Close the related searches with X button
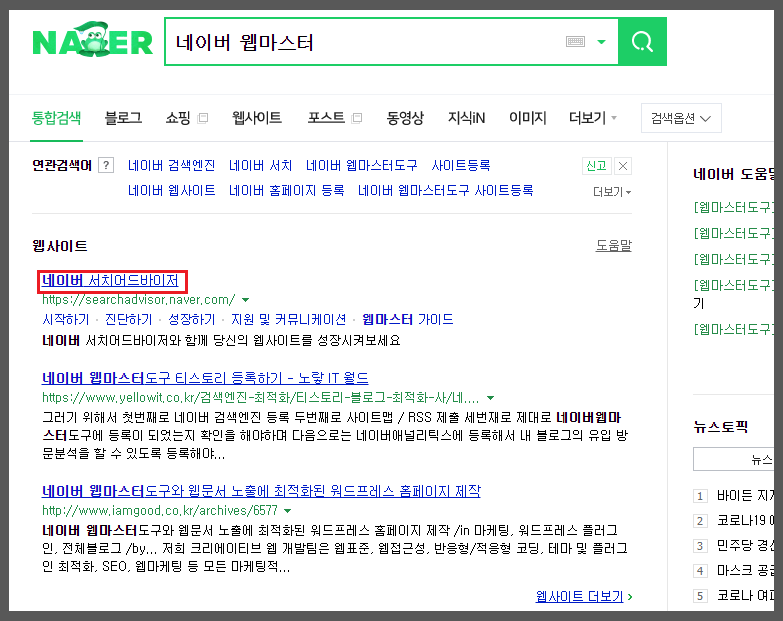The image size is (783, 621). [623, 166]
